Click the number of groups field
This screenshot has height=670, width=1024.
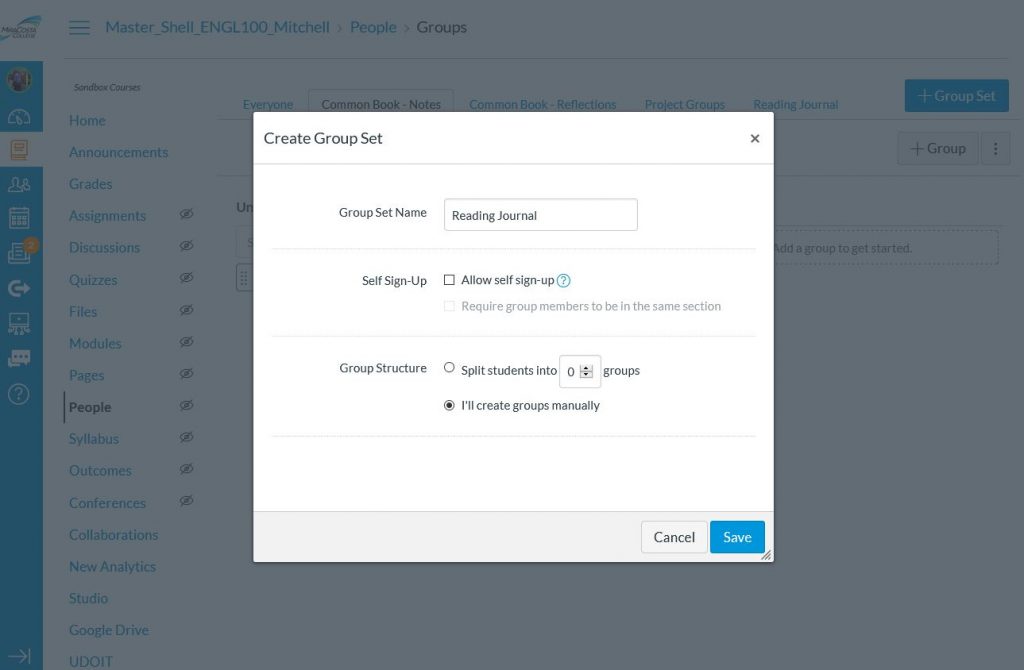(x=579, y=372)
